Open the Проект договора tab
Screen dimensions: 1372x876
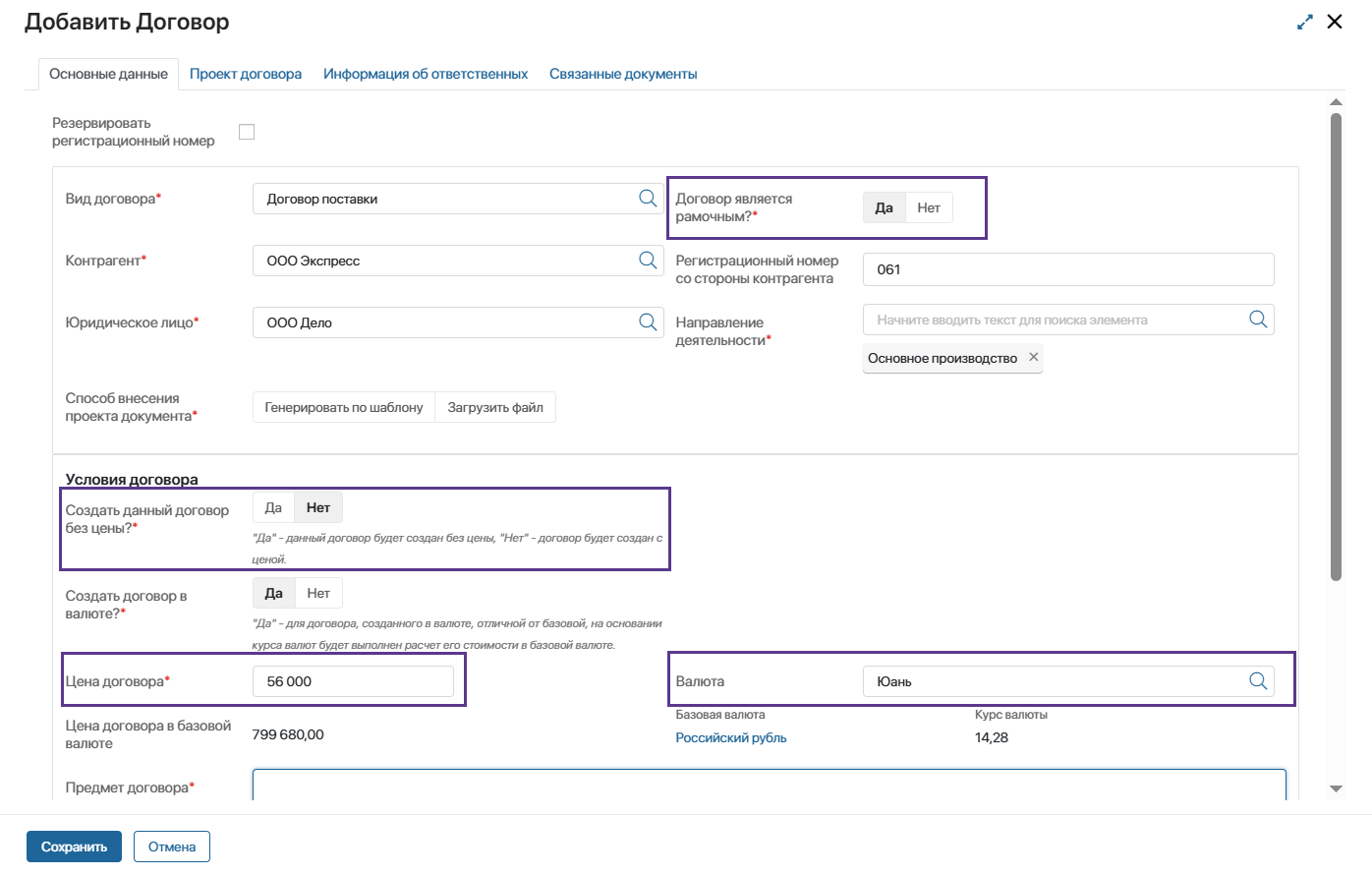(x=246, y=74)
